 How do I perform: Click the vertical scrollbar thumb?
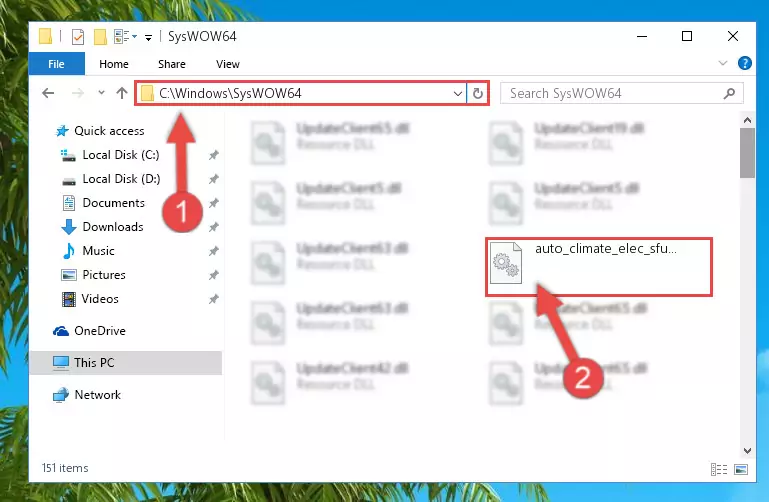click(x=747, y=153)
